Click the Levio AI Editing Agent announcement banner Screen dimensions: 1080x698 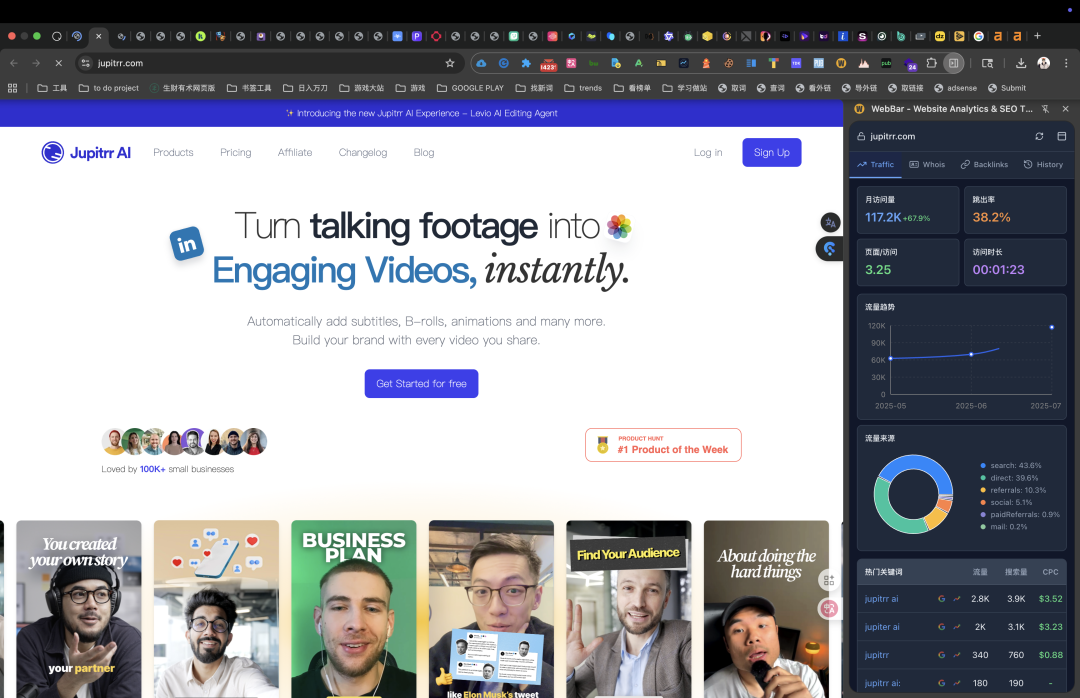pyautogui.click(x=422, y=113)
